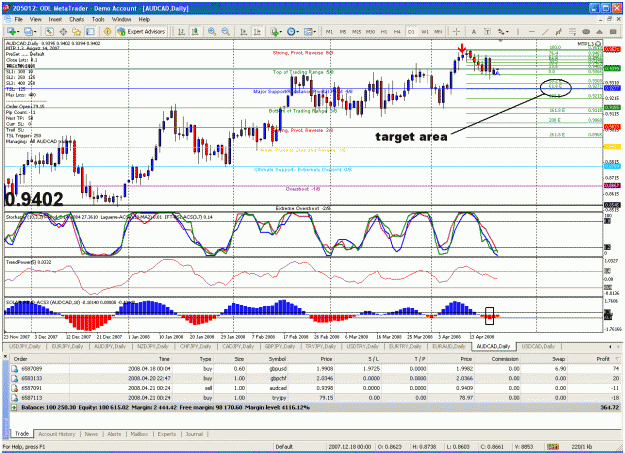Switch chart to MN timeframe
Viewport: 625px width, 453px height.
[438, 32]
